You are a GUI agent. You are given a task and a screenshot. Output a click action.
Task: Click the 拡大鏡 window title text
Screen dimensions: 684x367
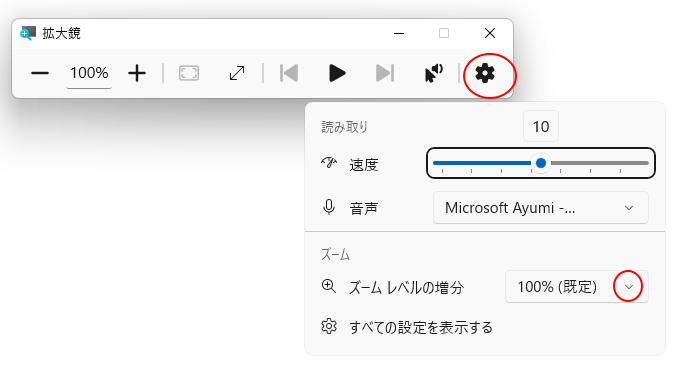tap(62, 33)
